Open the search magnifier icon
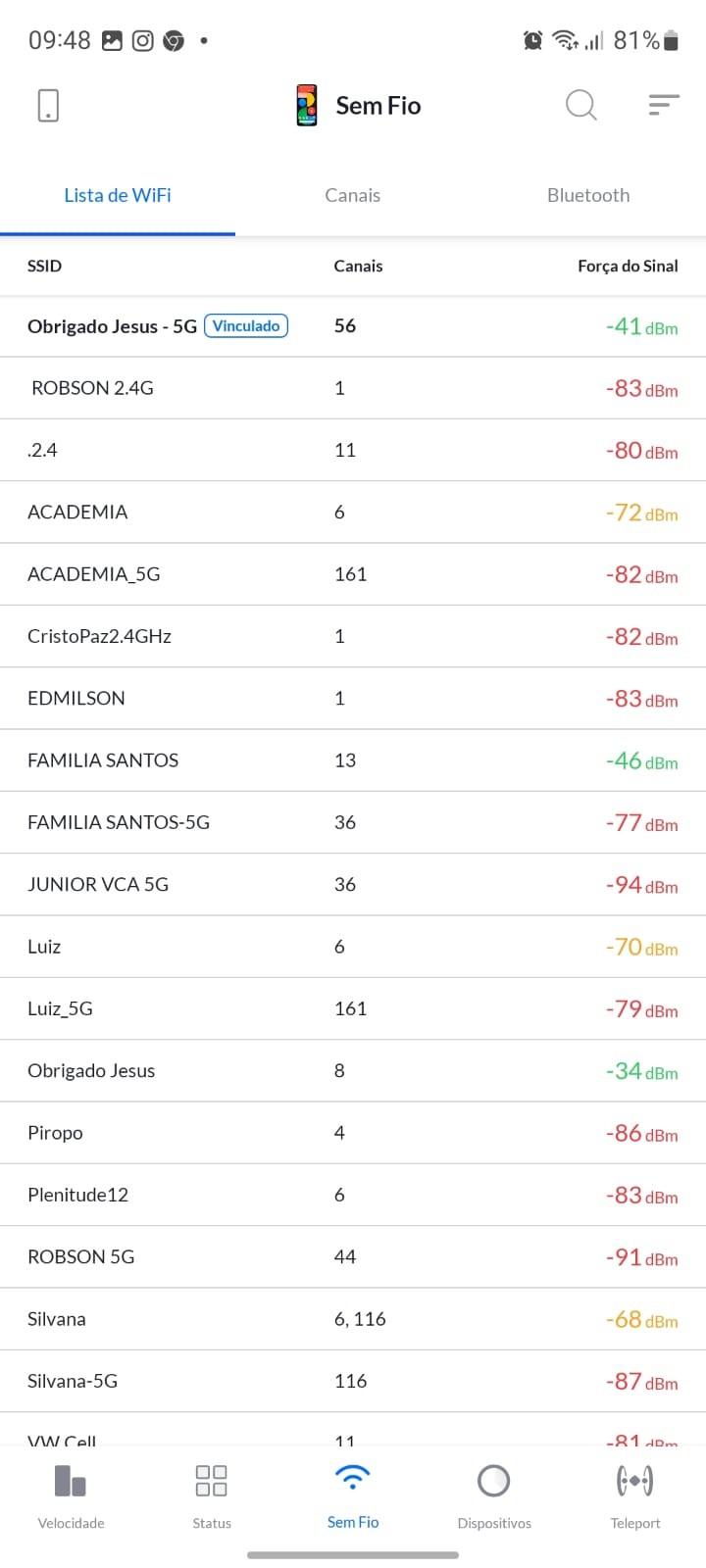This screenshot has width=706, height=1568. 580,105
